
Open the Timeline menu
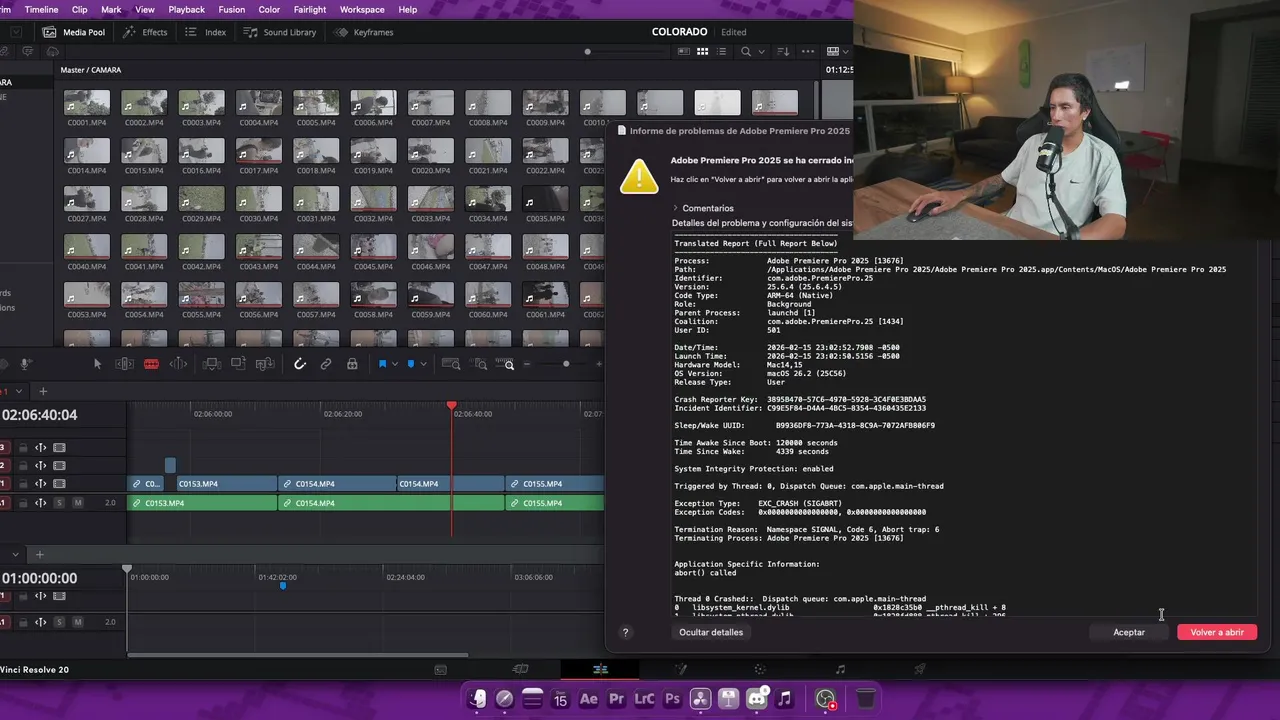41,9
